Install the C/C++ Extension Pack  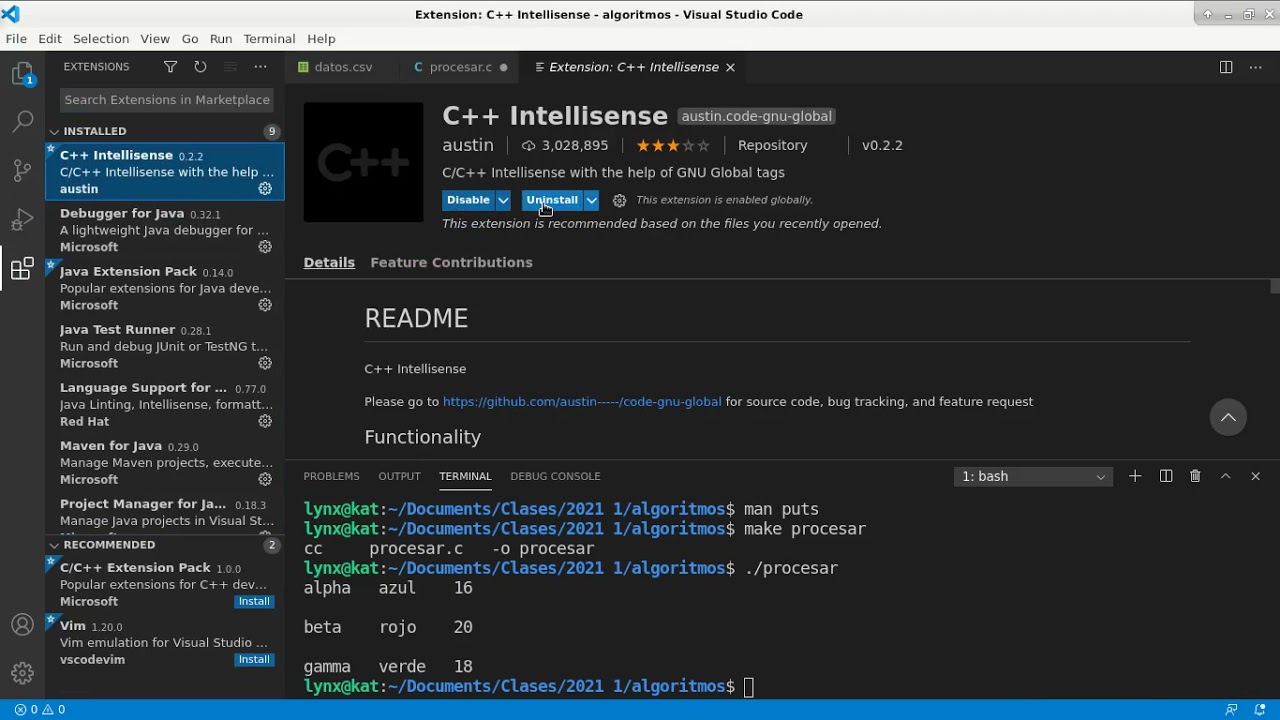click(x=254, y=601)
